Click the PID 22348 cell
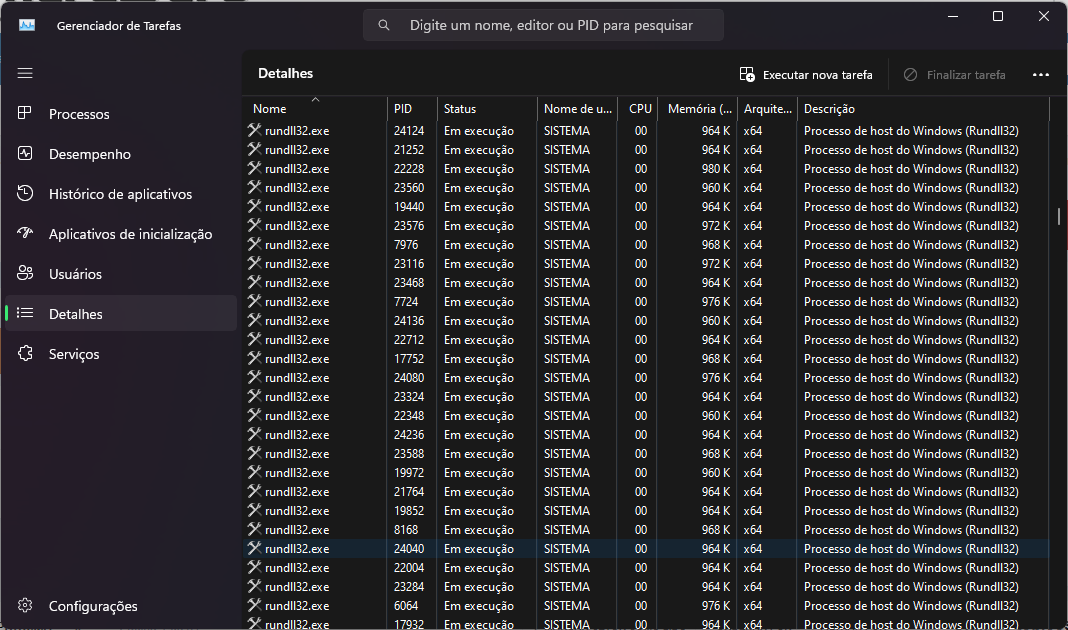The image size is (1068, 630). 409,415
